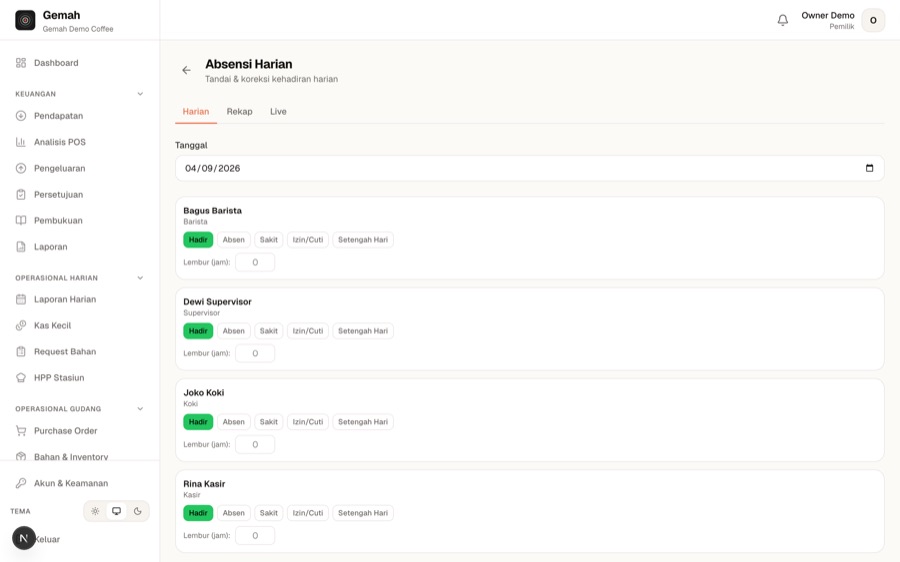Image resolution: width=900 pixels, height=562 pixels.
Task: Select dark theme moon icon
Action: [x=138, y=511]
